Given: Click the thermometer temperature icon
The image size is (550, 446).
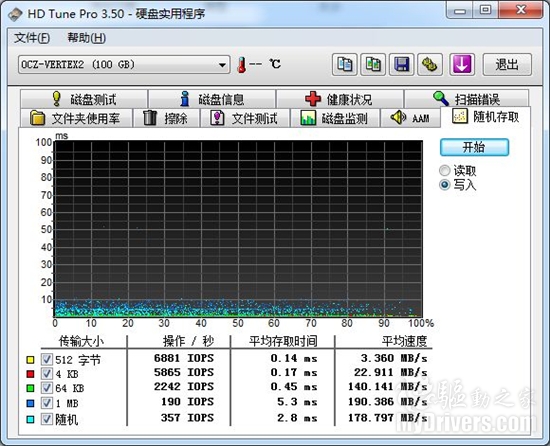Looking at the screenshot, I should point(241,65).
